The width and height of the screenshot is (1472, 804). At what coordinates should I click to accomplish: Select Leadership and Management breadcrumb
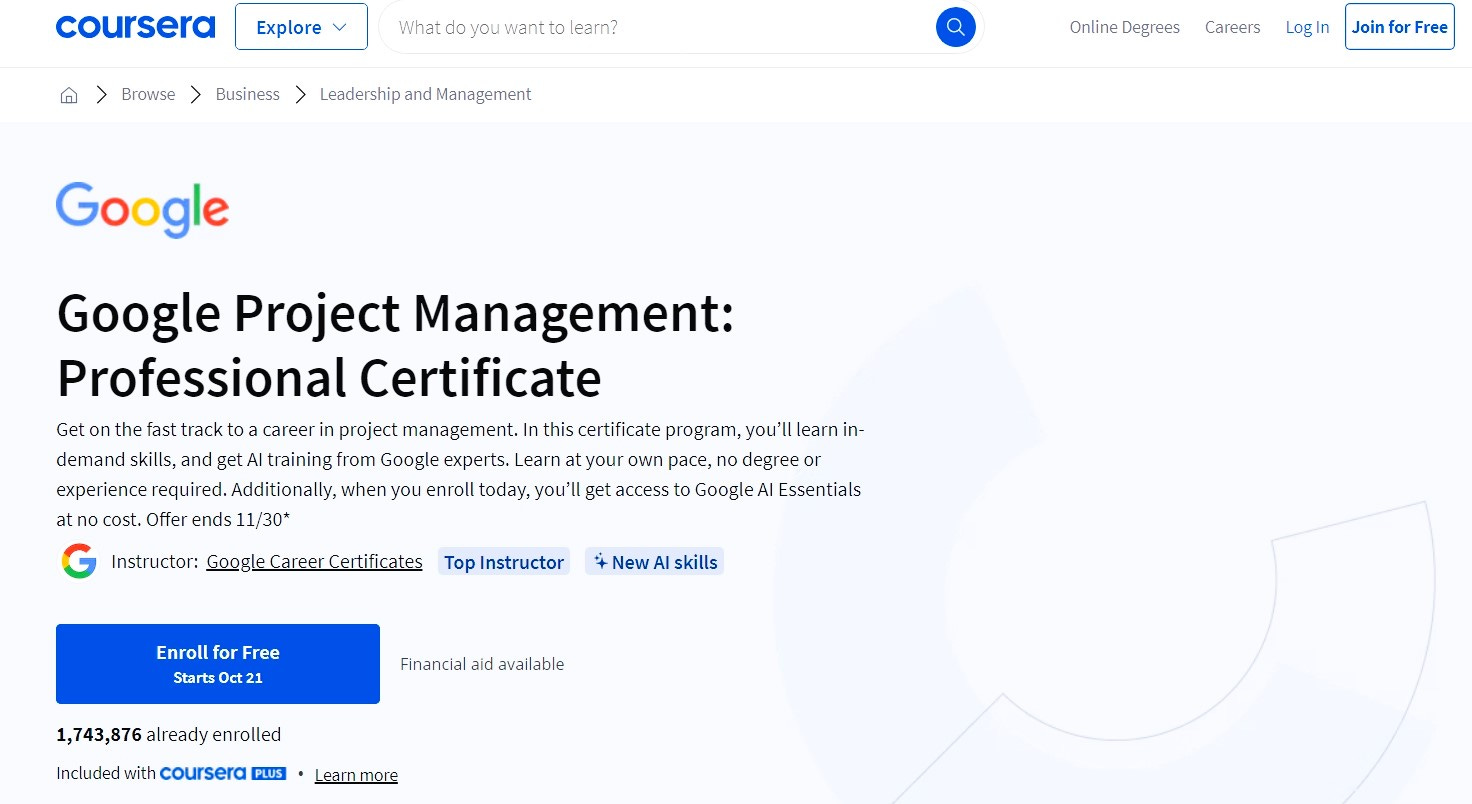(x=425, y=94)
